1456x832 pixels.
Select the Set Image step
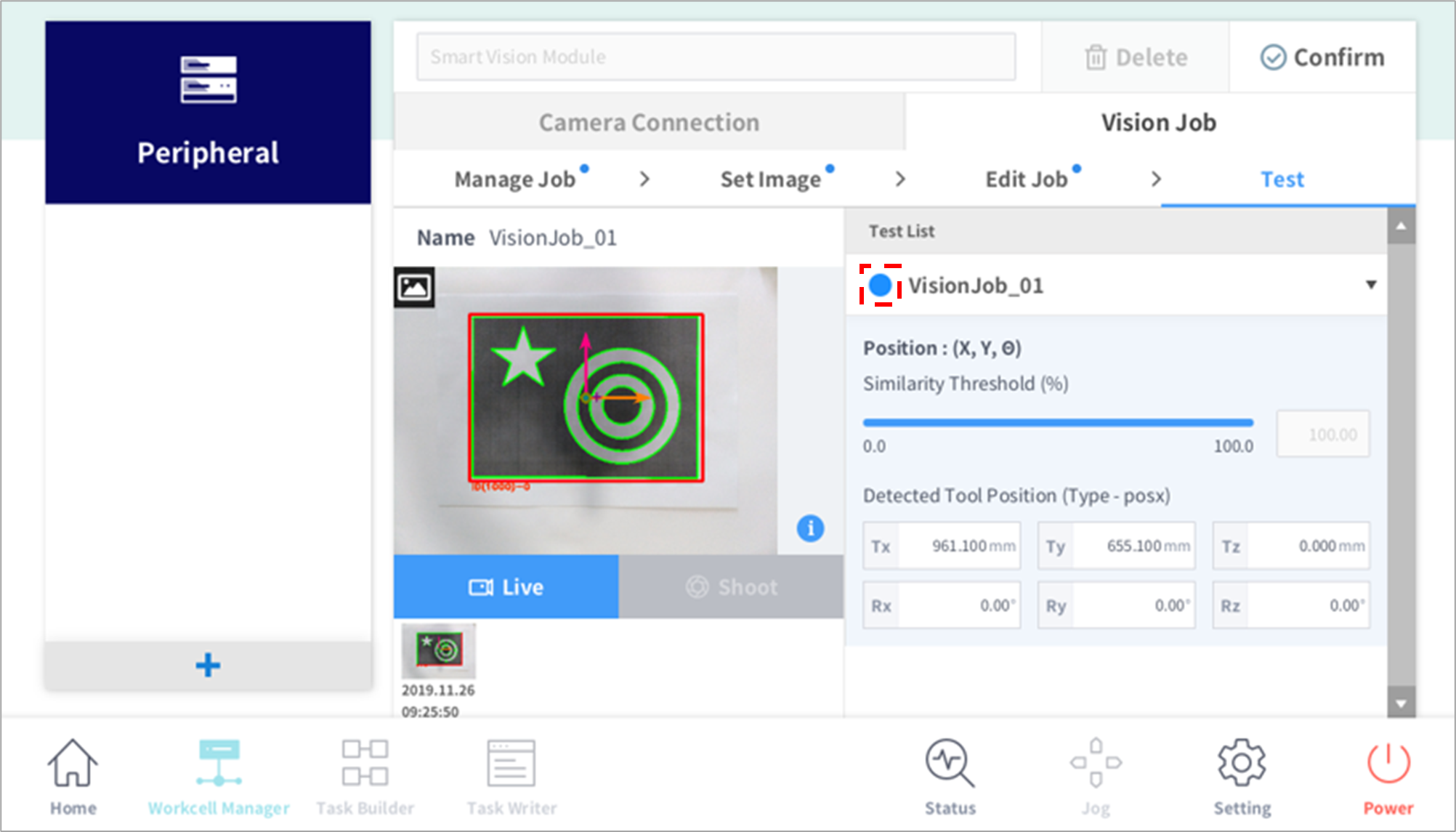click(770, 179)
